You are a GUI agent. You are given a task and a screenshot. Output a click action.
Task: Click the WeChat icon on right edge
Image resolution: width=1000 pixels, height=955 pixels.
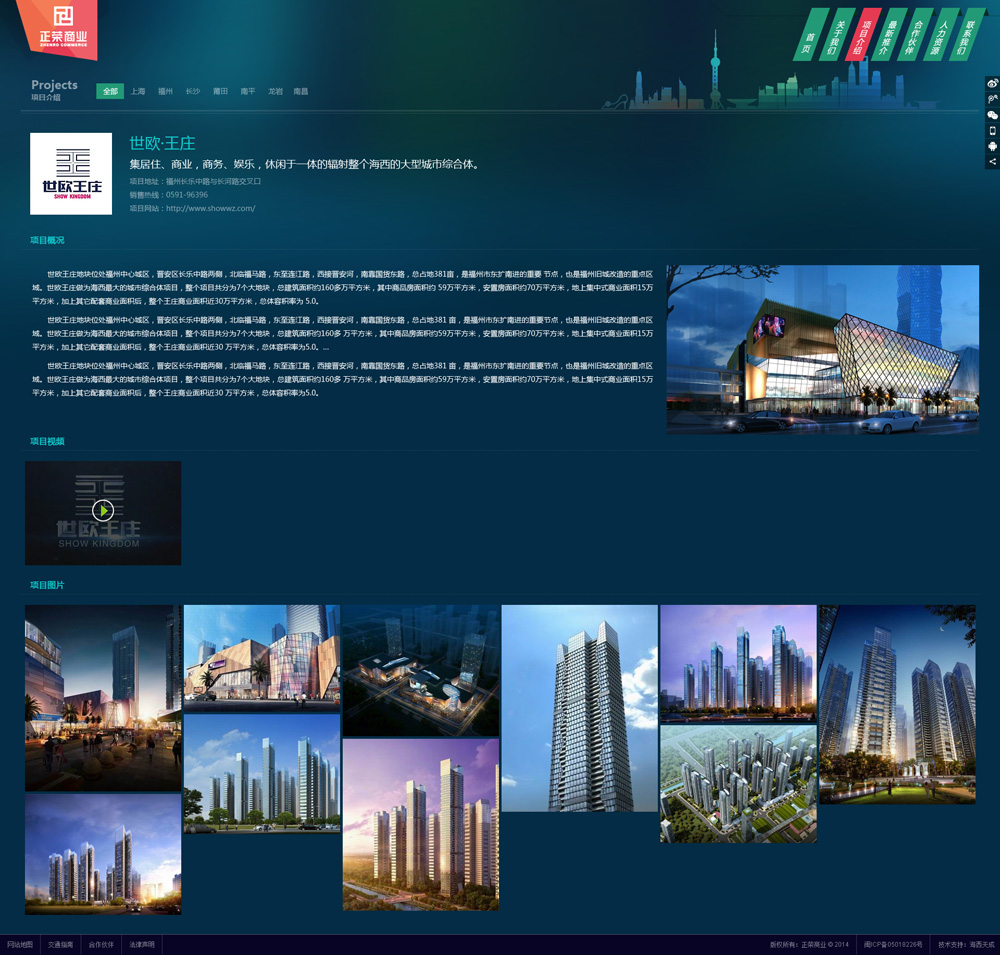[992, 115]
